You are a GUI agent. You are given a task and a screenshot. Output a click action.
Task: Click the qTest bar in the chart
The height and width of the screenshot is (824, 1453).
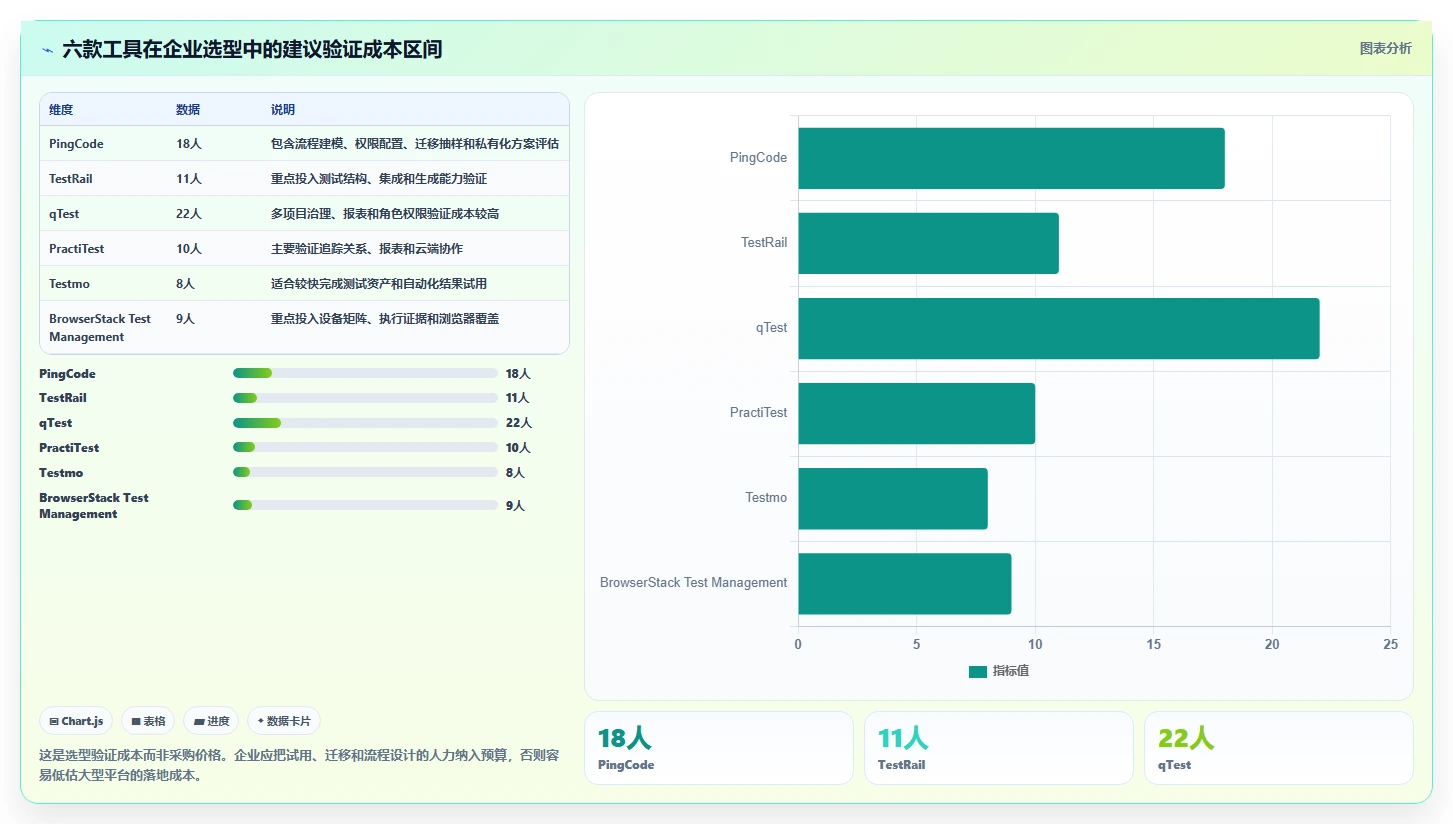pyautogui.click(x=1059, y=328)
